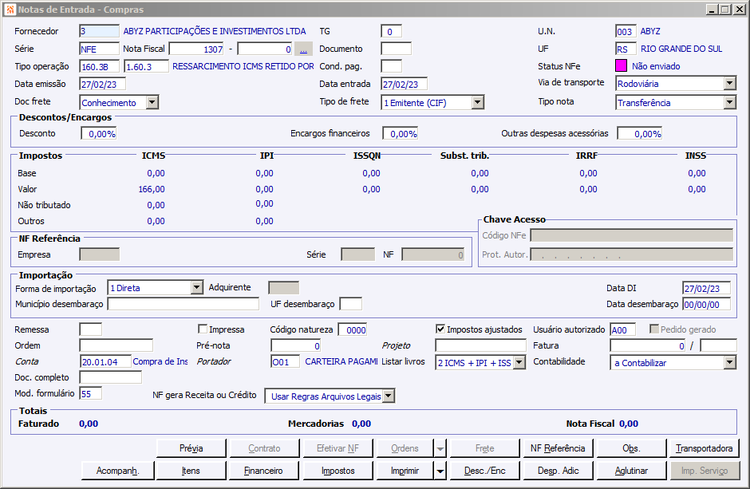The height and width of the screenshot is (489, 750).
Task: Click the Data emissão field
Action: point(103,84)
